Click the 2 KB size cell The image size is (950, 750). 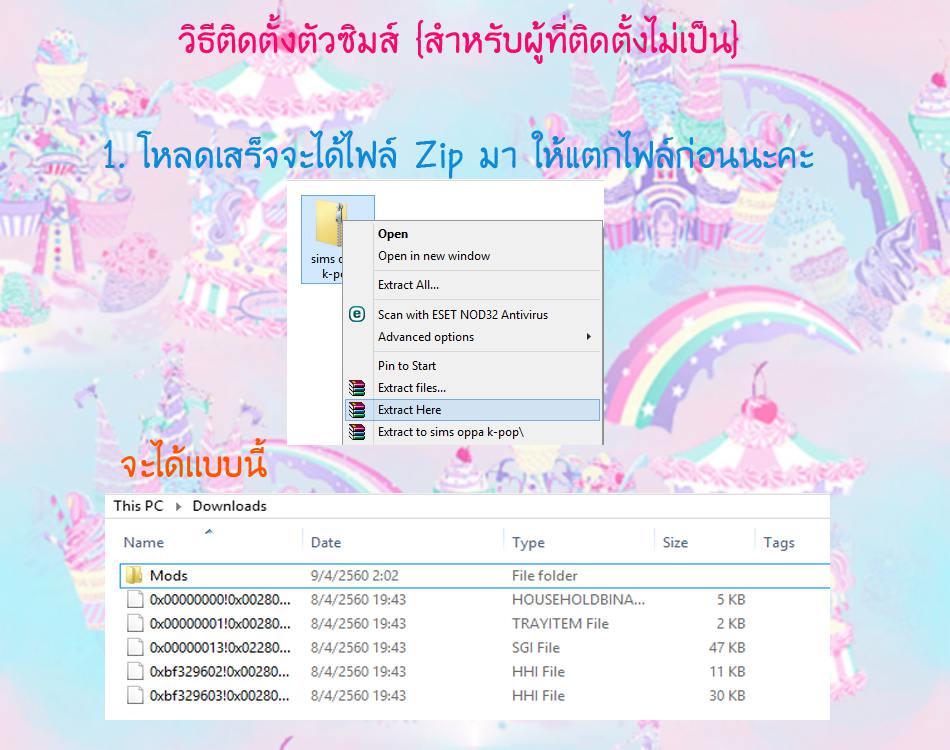click(731, 623)
